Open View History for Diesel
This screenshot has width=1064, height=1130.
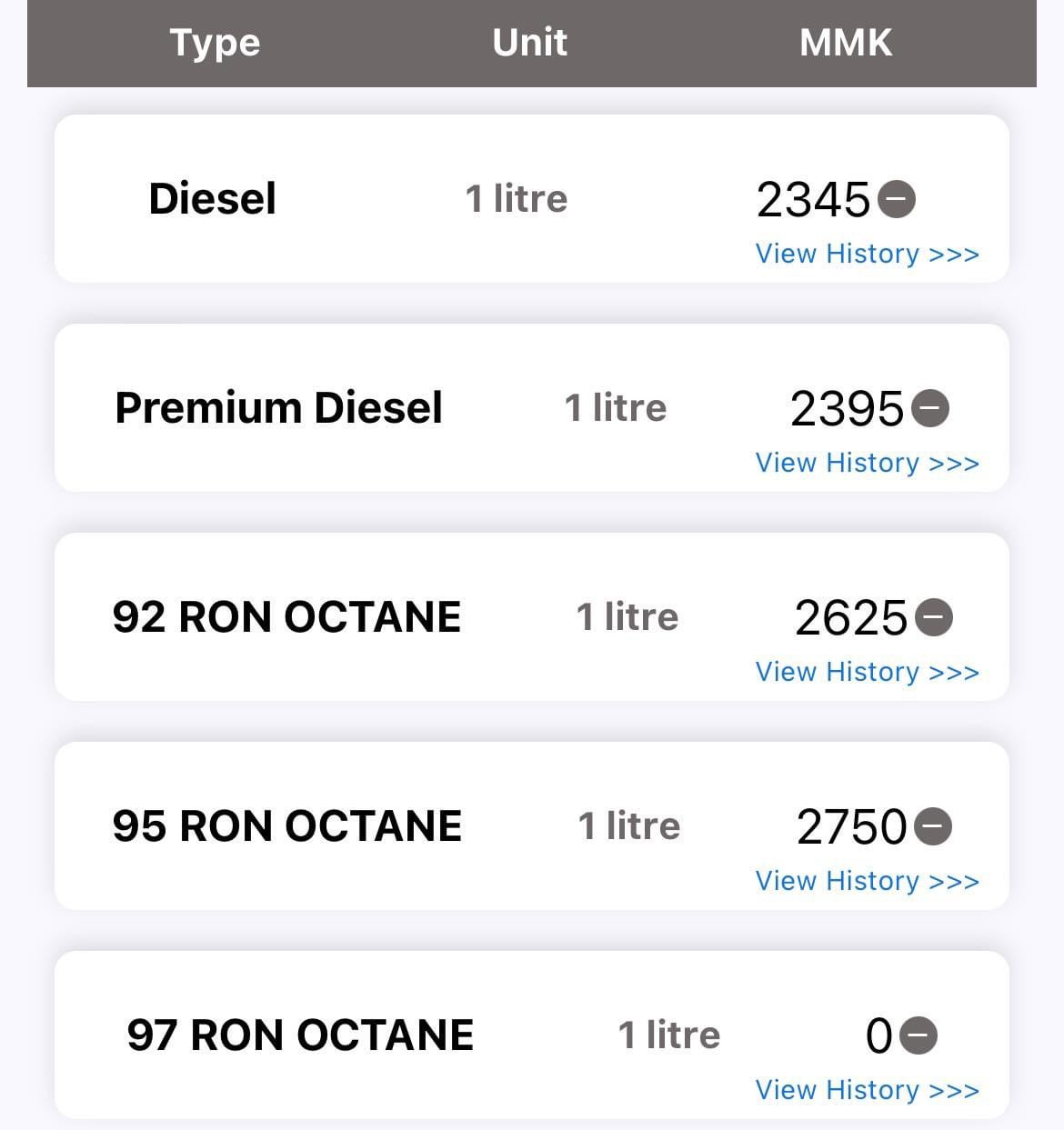(x=867, y=254)
